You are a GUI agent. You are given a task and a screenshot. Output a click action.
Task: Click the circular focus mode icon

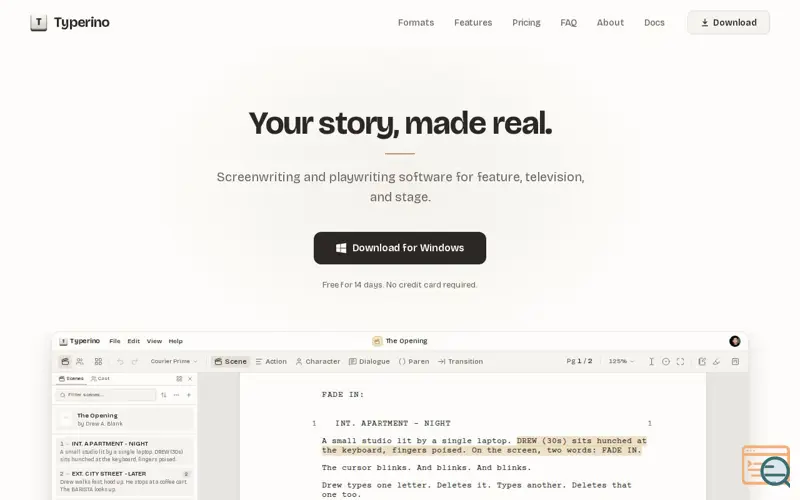(666, 361)
